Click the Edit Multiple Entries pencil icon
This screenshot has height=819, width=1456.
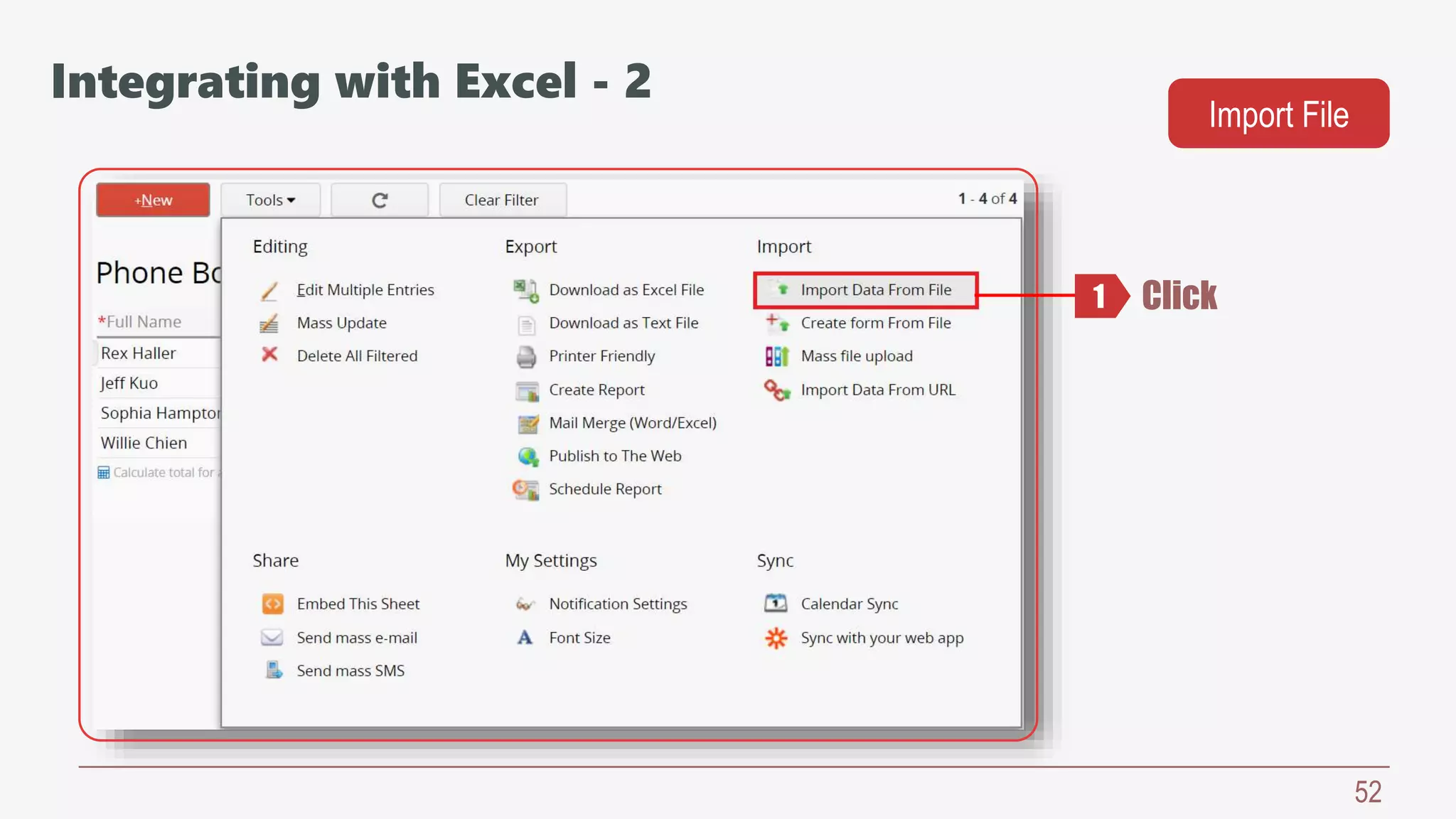tap(269, 291)
